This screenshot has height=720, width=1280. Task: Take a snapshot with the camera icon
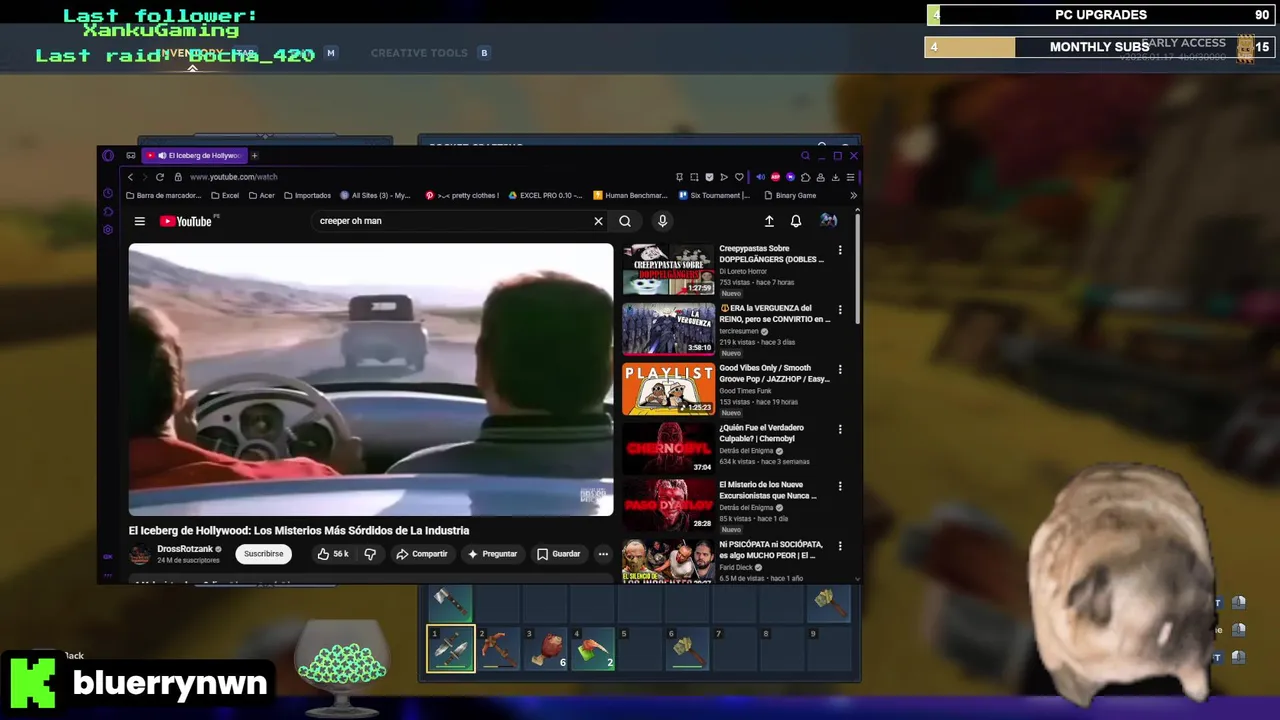[694, 177]
